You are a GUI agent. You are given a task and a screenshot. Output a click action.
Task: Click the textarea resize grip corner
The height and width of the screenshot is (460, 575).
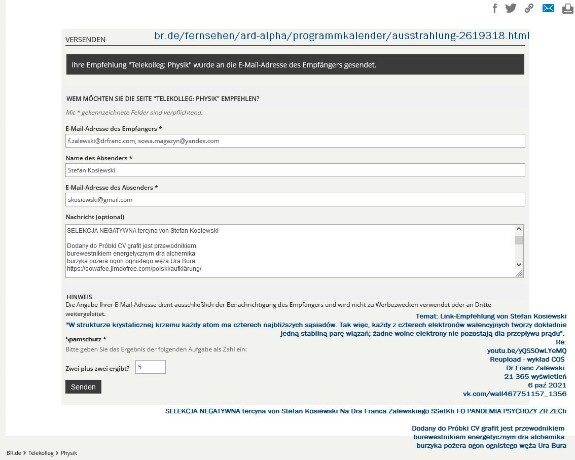[x=519, y=273]
